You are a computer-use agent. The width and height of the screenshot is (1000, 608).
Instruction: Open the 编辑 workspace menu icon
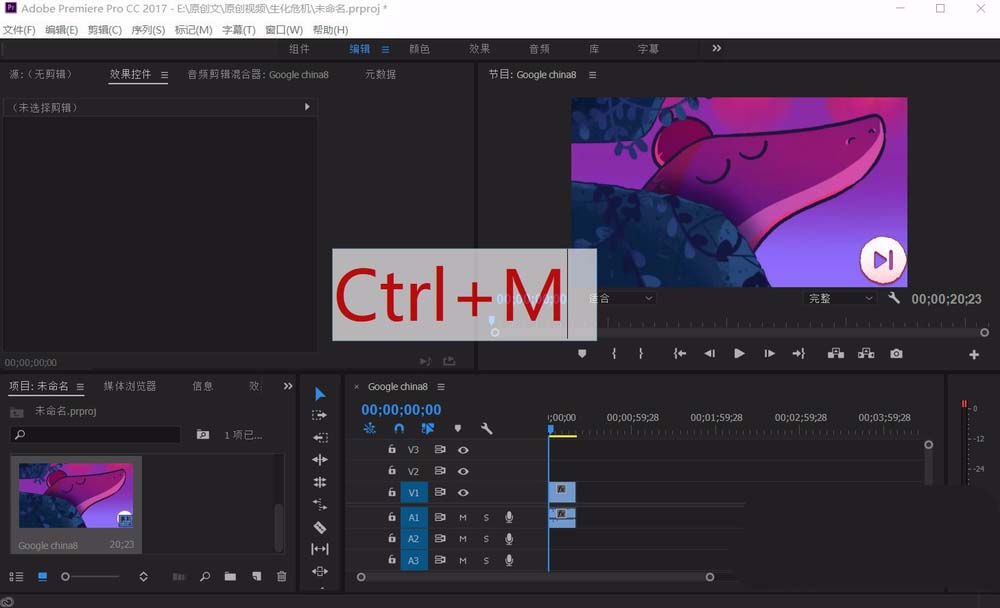(385, 49)
